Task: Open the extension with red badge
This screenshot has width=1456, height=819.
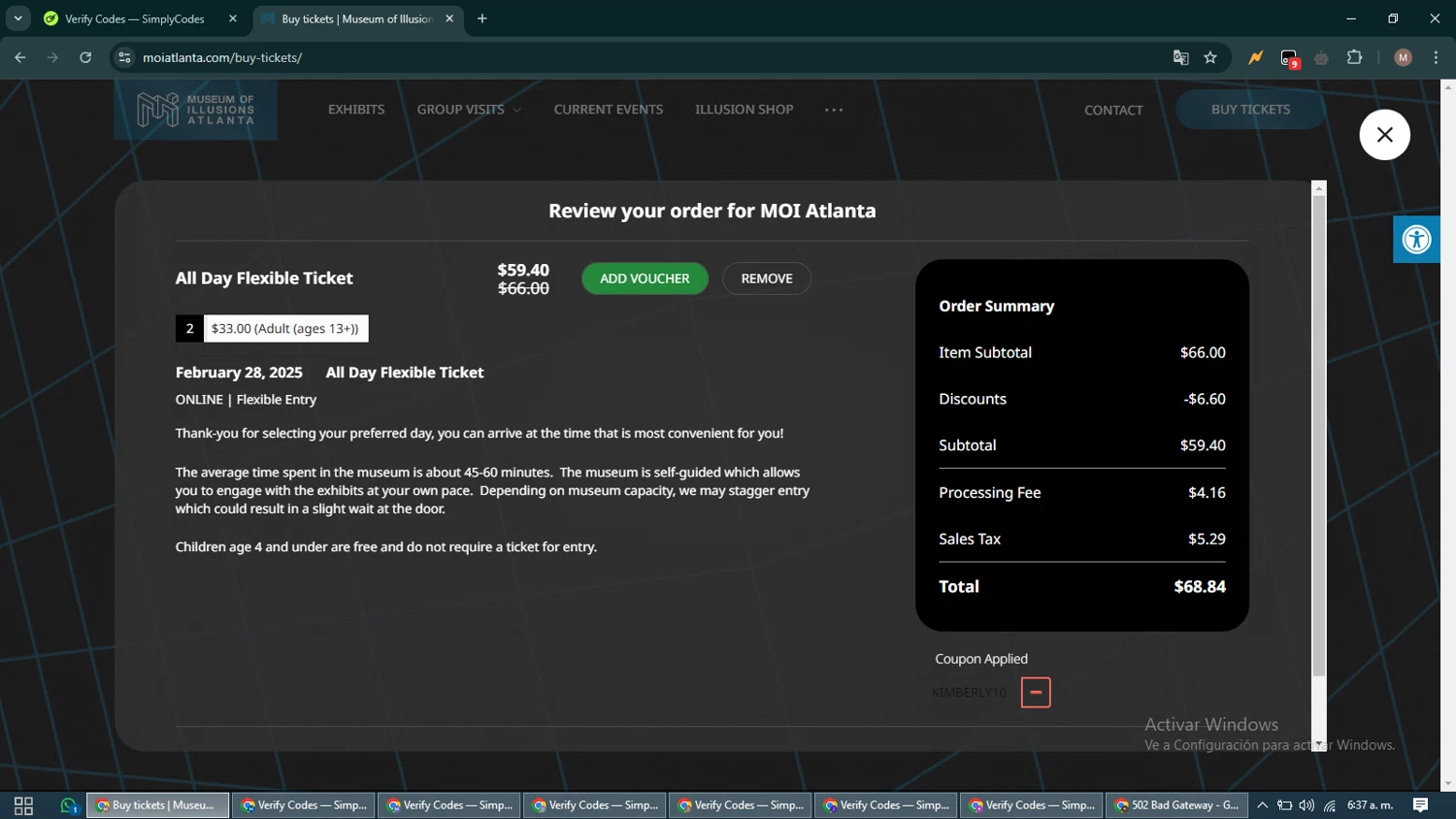Action: (1289, 59)
